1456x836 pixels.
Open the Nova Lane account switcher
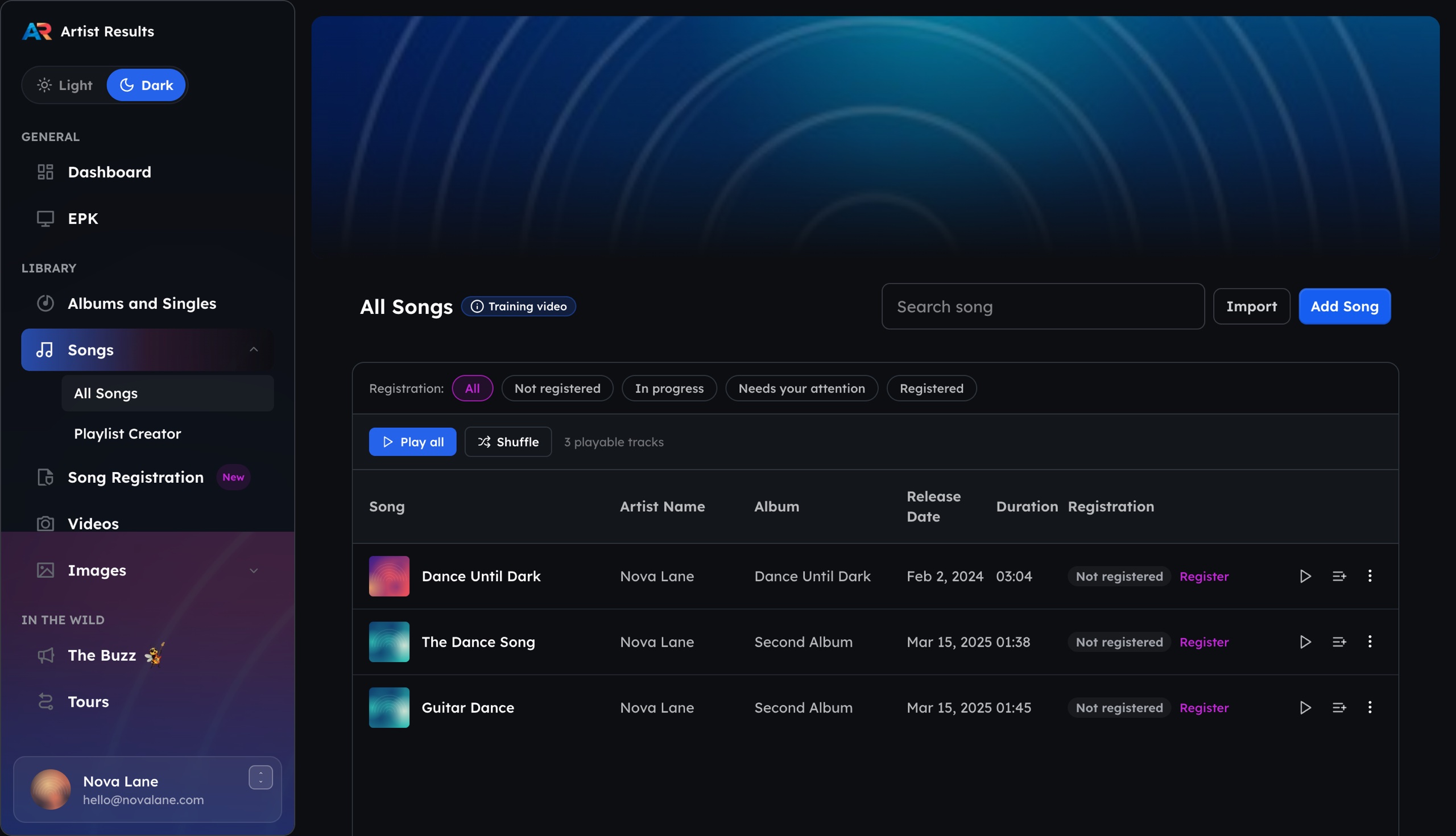260,777
